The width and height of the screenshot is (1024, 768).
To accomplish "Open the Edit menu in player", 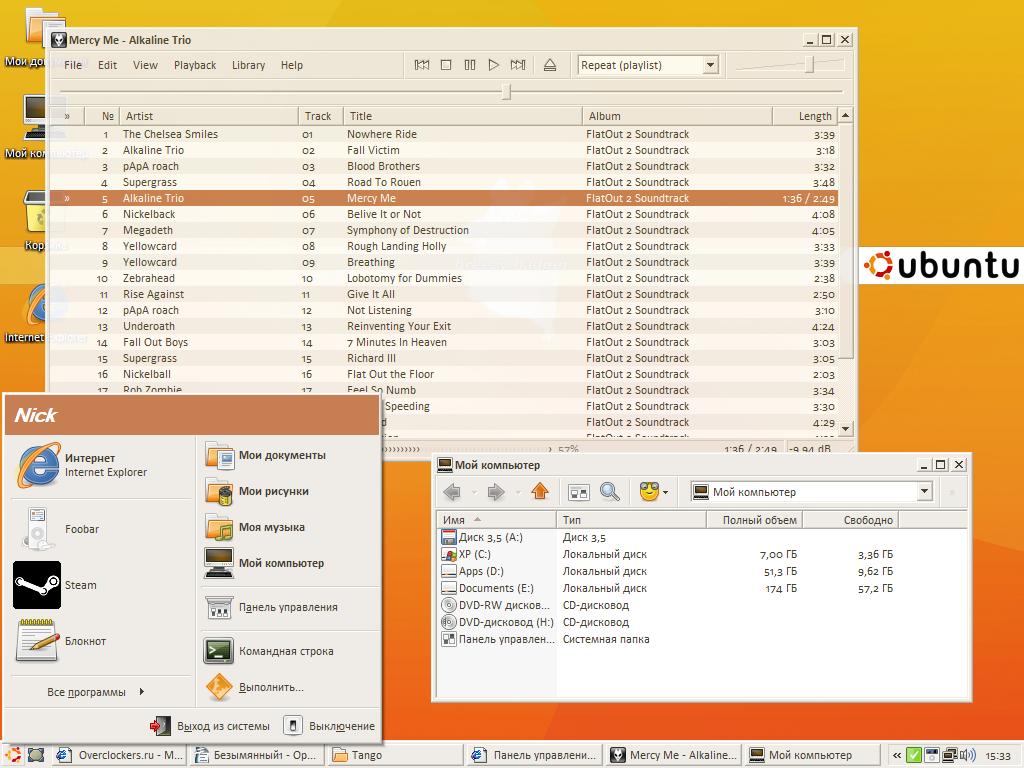I will click(x=107, y=65).
